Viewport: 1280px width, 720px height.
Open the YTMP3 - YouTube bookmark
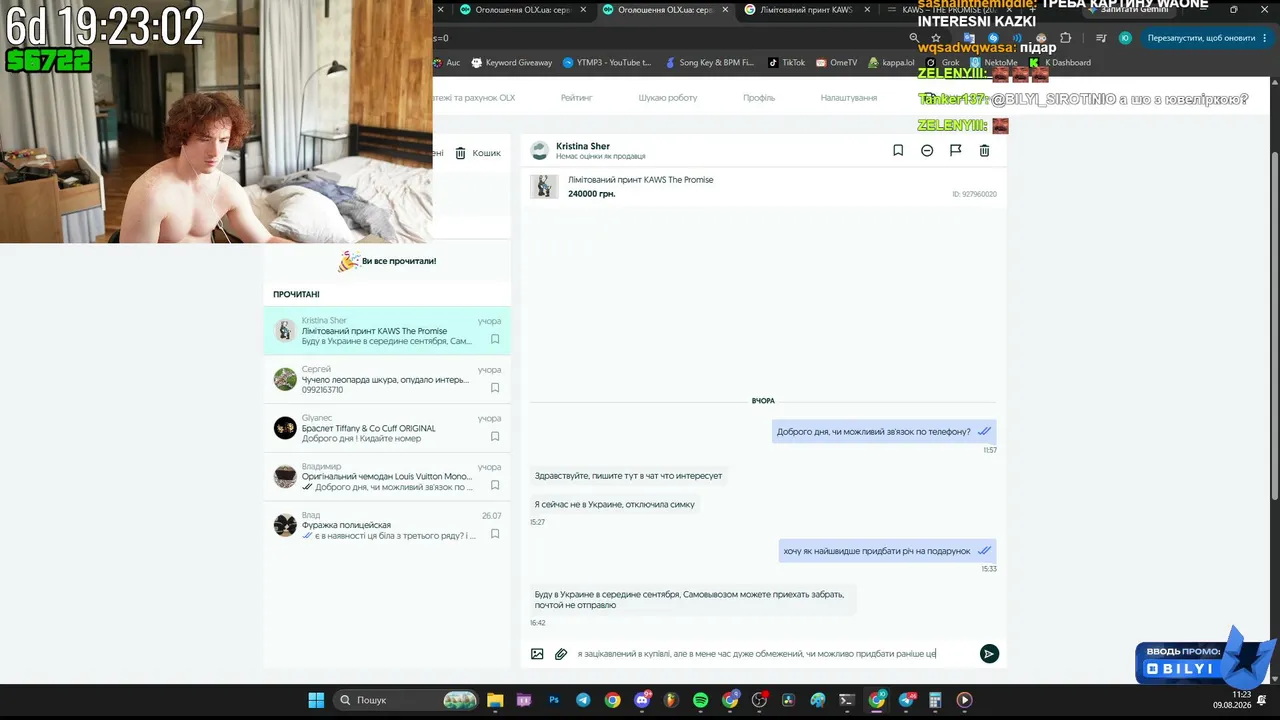607,62
